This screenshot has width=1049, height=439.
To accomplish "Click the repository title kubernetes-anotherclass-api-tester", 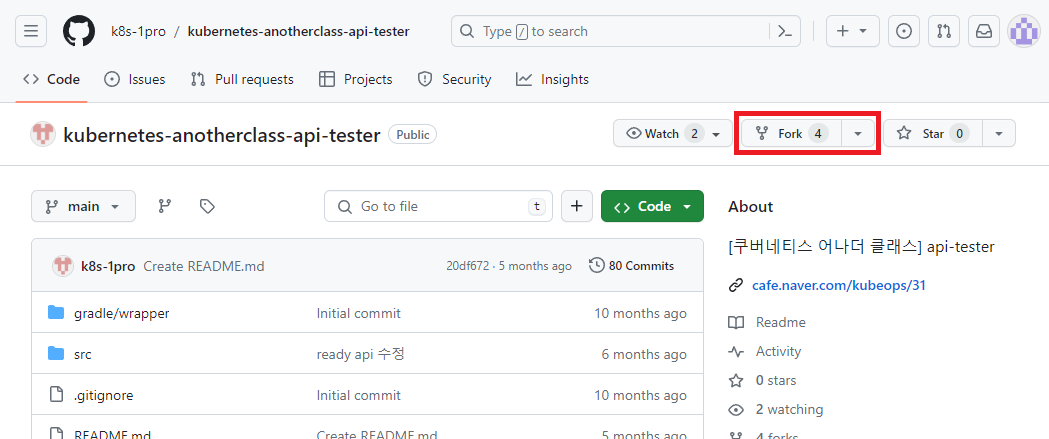I will [221, 135].
